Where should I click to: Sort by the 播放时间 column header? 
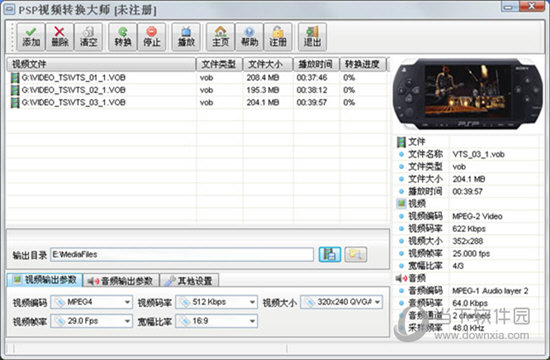click(x=316, y=64)
